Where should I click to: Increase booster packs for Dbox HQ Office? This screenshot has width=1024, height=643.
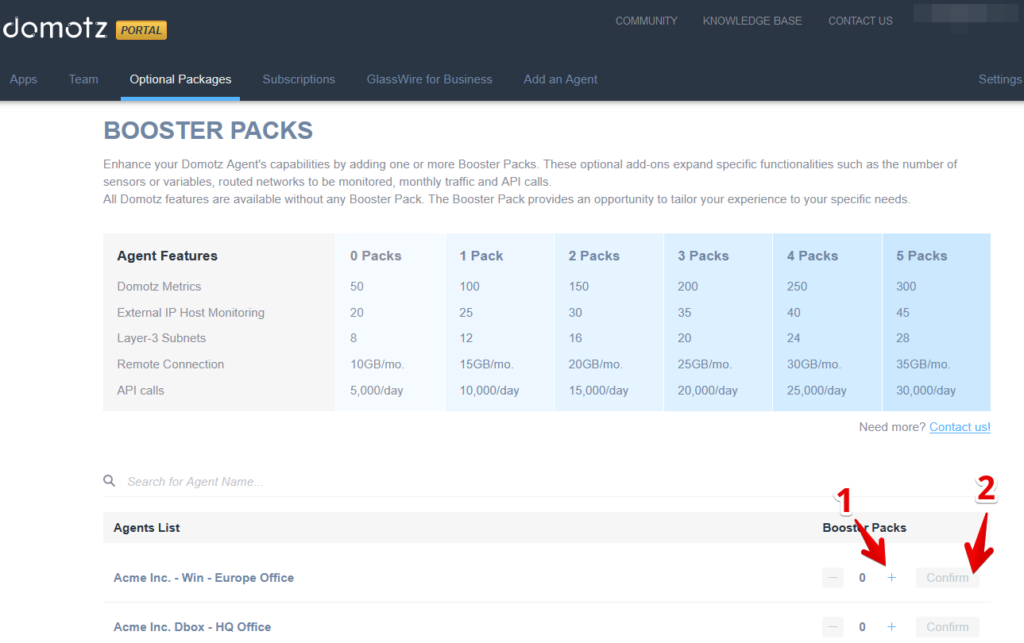891,627
